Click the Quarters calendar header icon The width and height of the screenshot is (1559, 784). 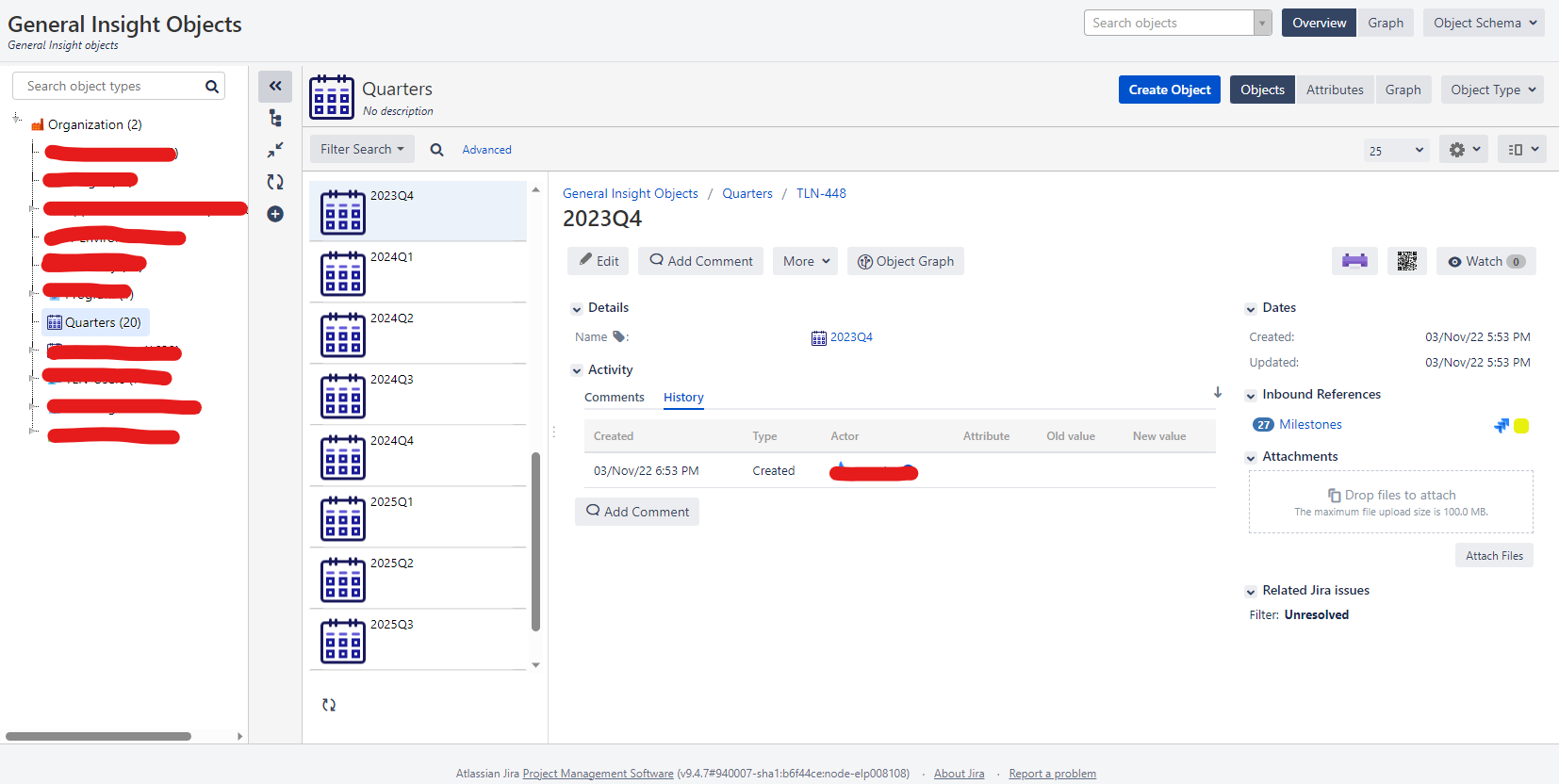(x=332, y=97)
